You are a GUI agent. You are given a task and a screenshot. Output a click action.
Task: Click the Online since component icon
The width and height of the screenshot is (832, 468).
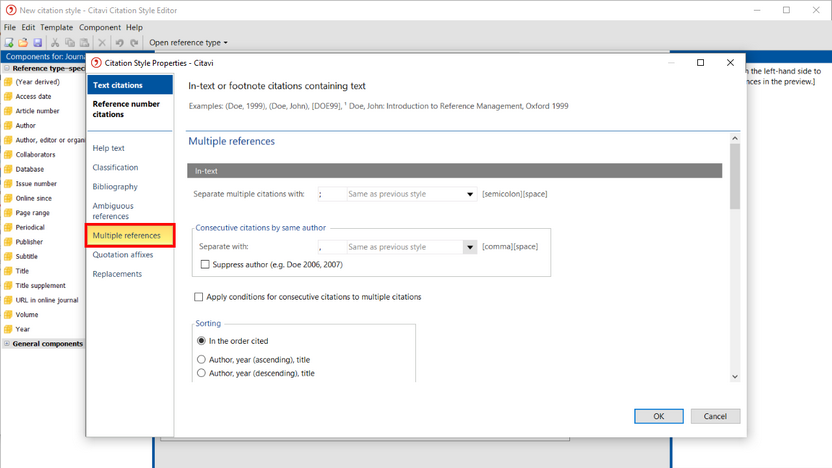[x=8, y=198]
